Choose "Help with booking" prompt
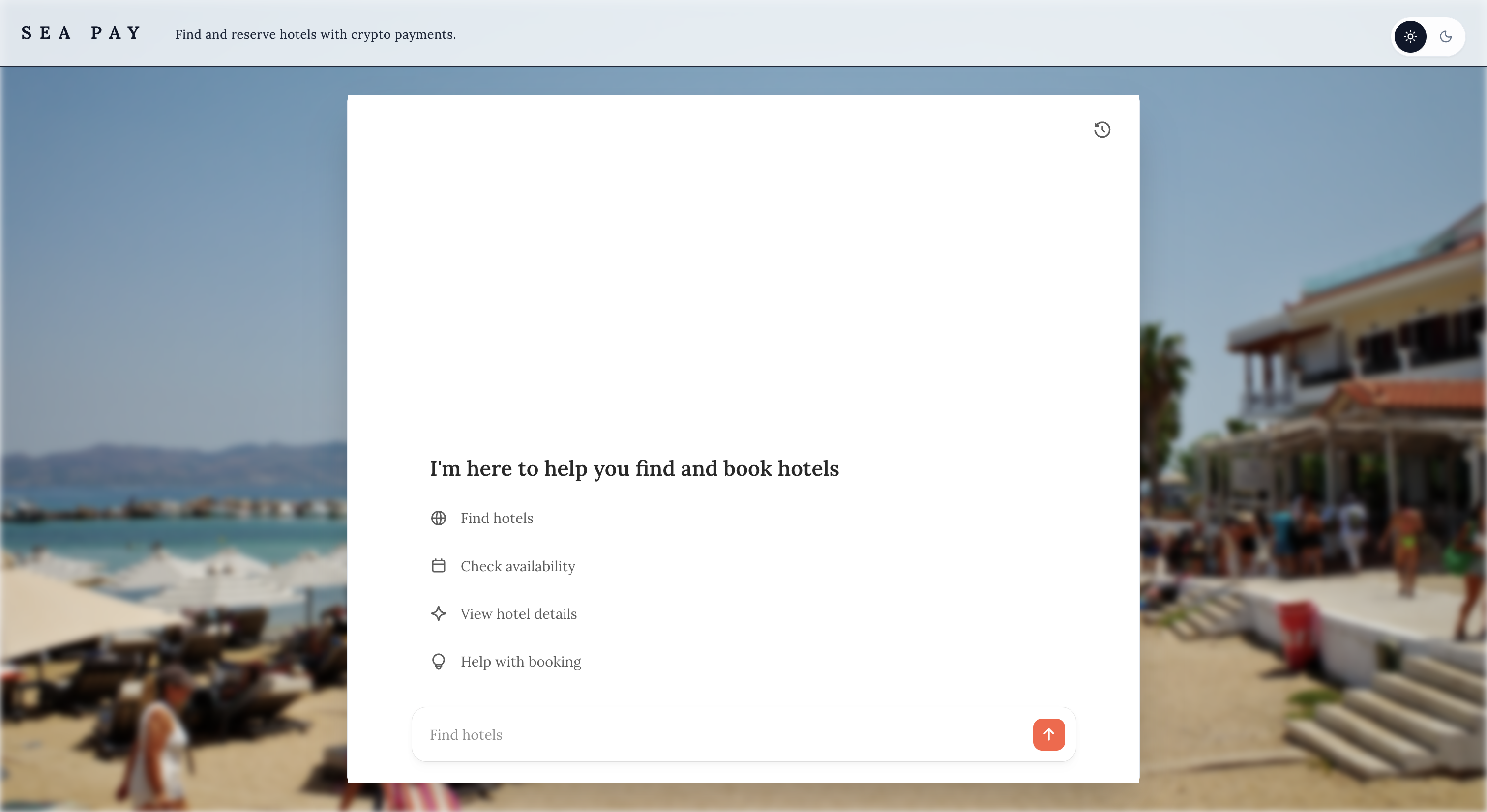 click(x=520, y=662)
